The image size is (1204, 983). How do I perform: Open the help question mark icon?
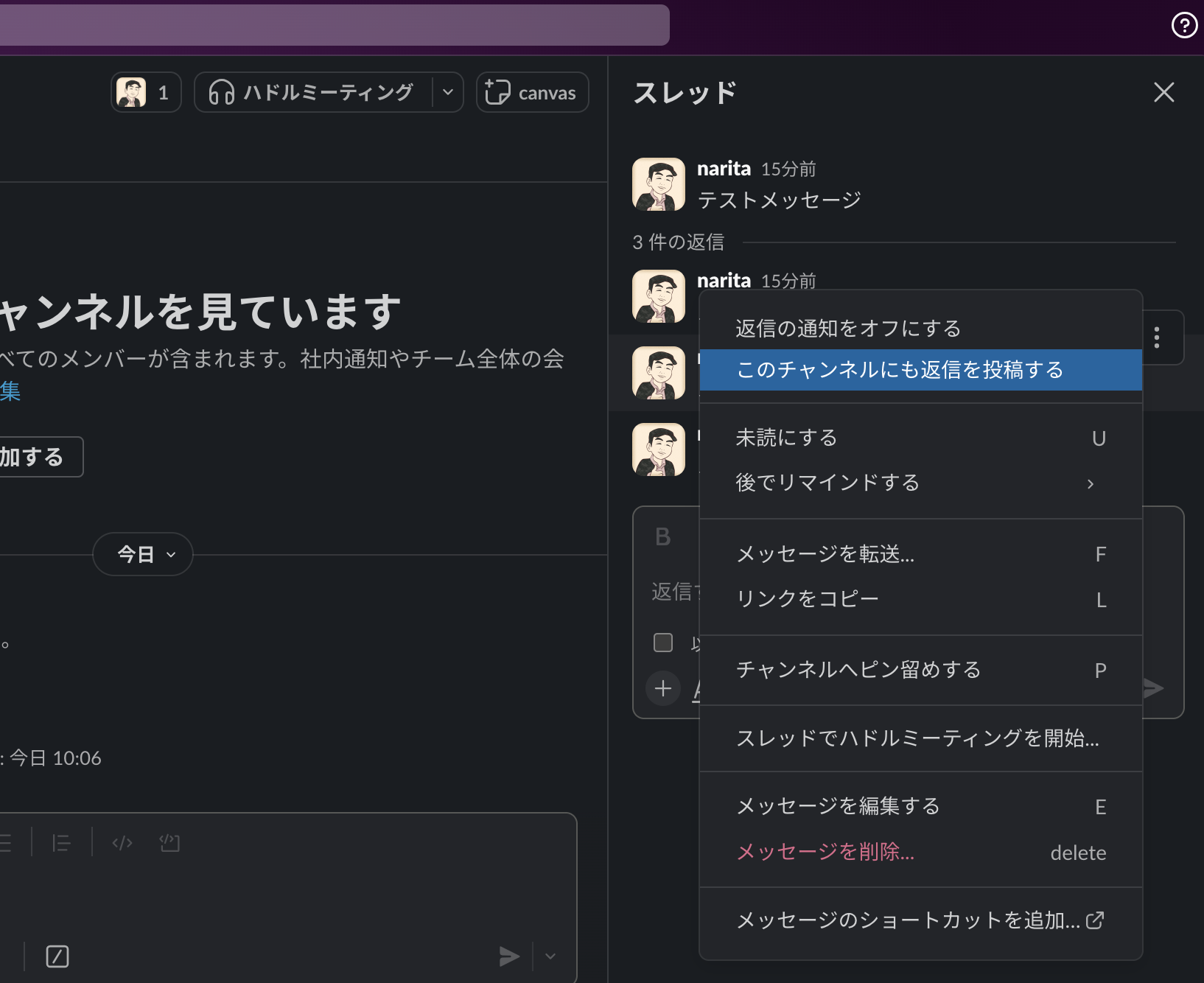1184,26
